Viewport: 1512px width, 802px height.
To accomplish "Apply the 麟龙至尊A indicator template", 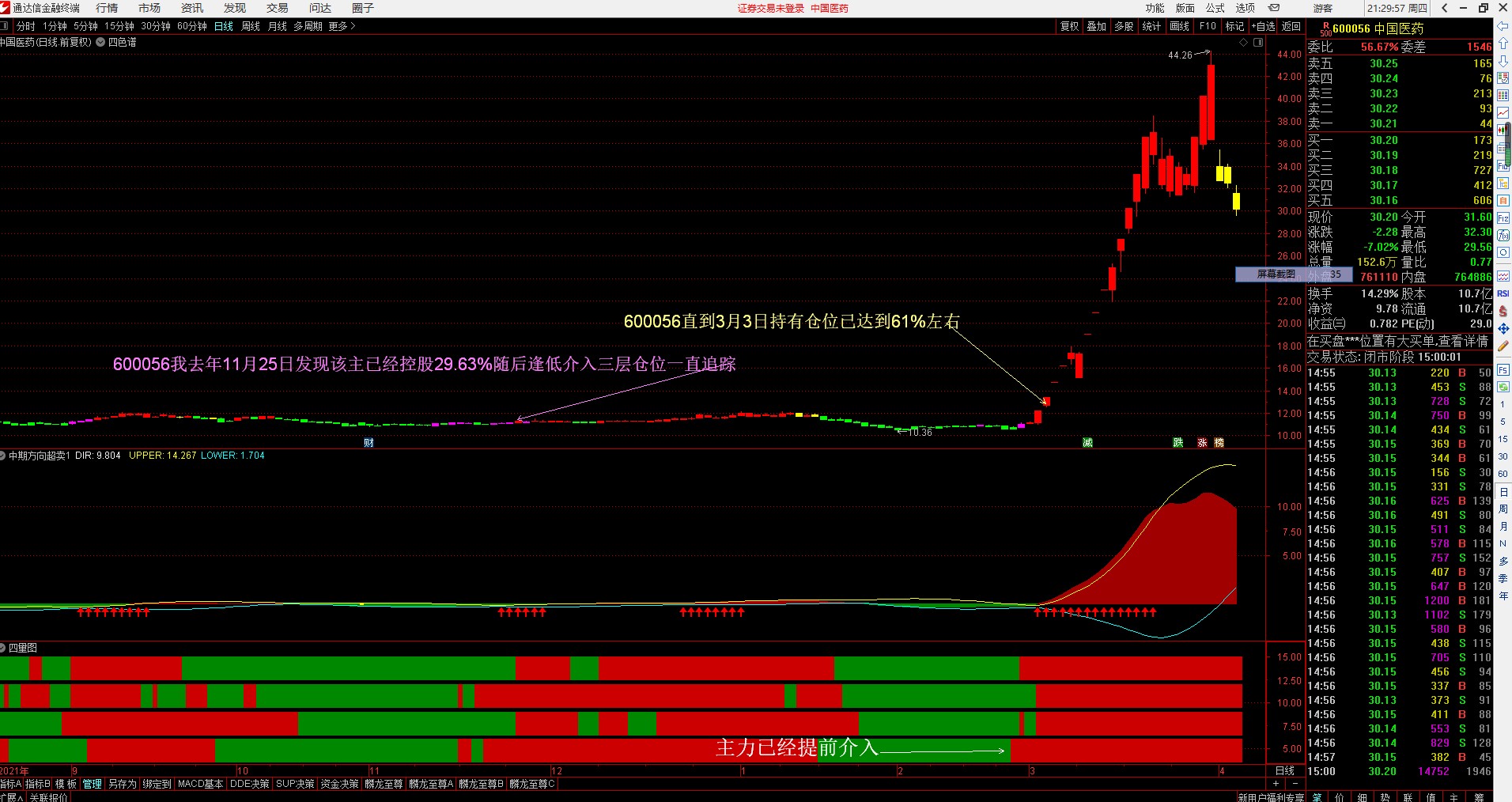I will coord(431,784).
